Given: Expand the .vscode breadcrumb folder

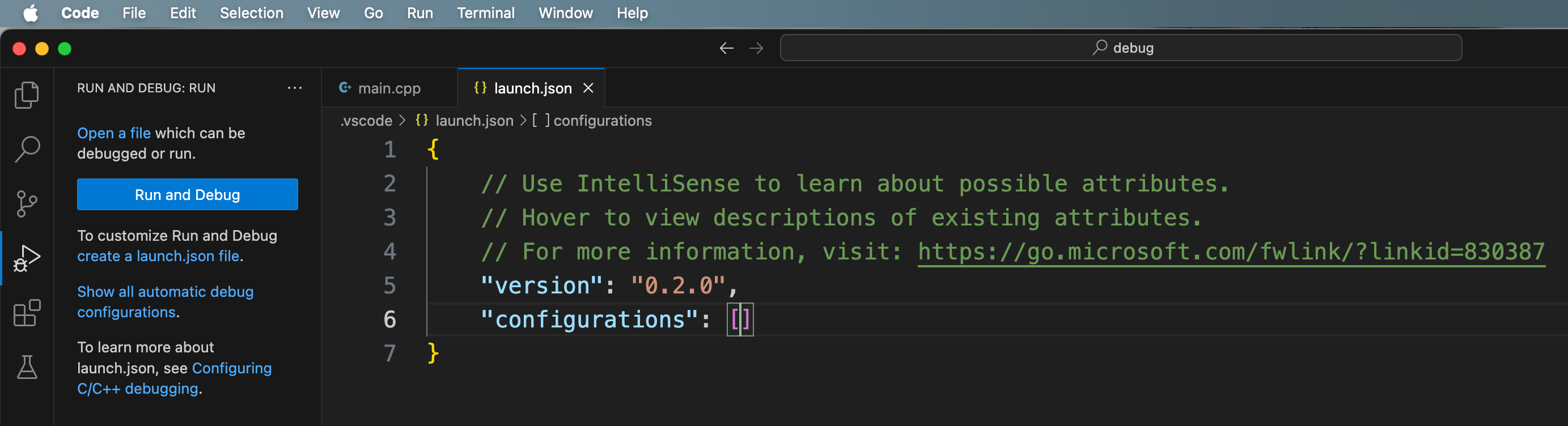Looking at the screenshot, I should [x=366, y=121].
